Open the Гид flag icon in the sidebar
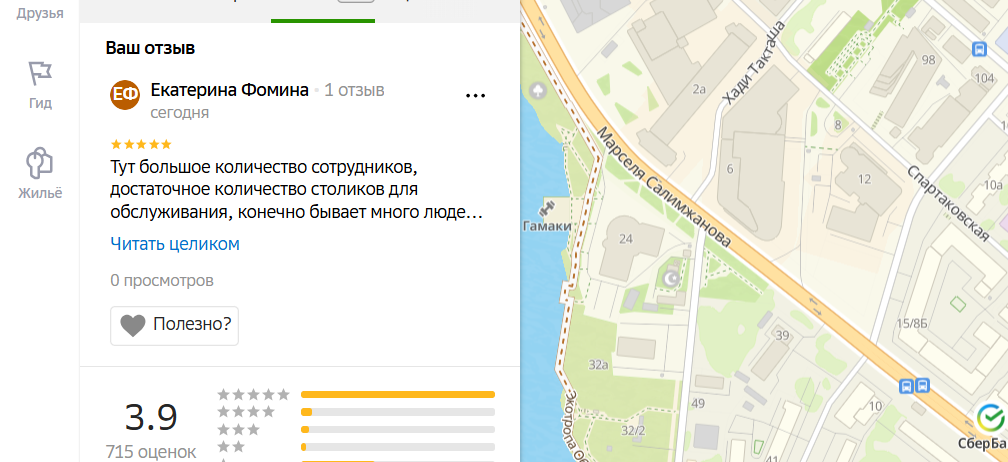 (x=40, y=74)
